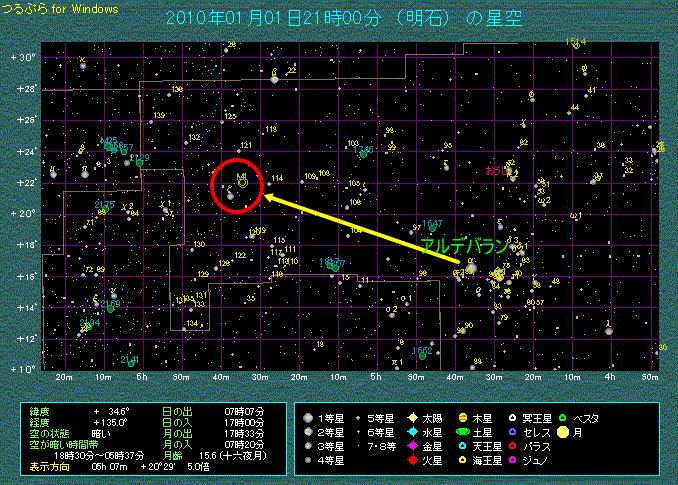The image size is (678, 485).
Task: Click the Vesta (ベスタ) green ring icon
Action: [561, 415]
